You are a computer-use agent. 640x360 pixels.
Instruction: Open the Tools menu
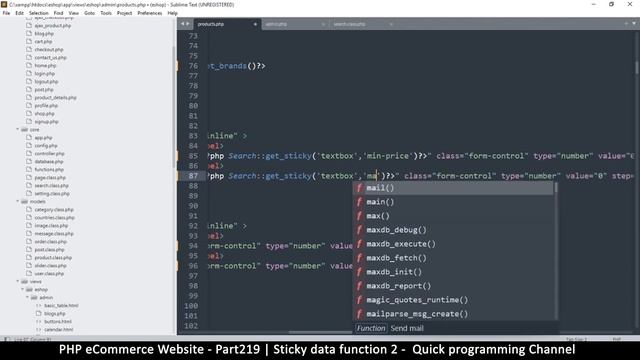pyautogui.click(x=106, y=13)
